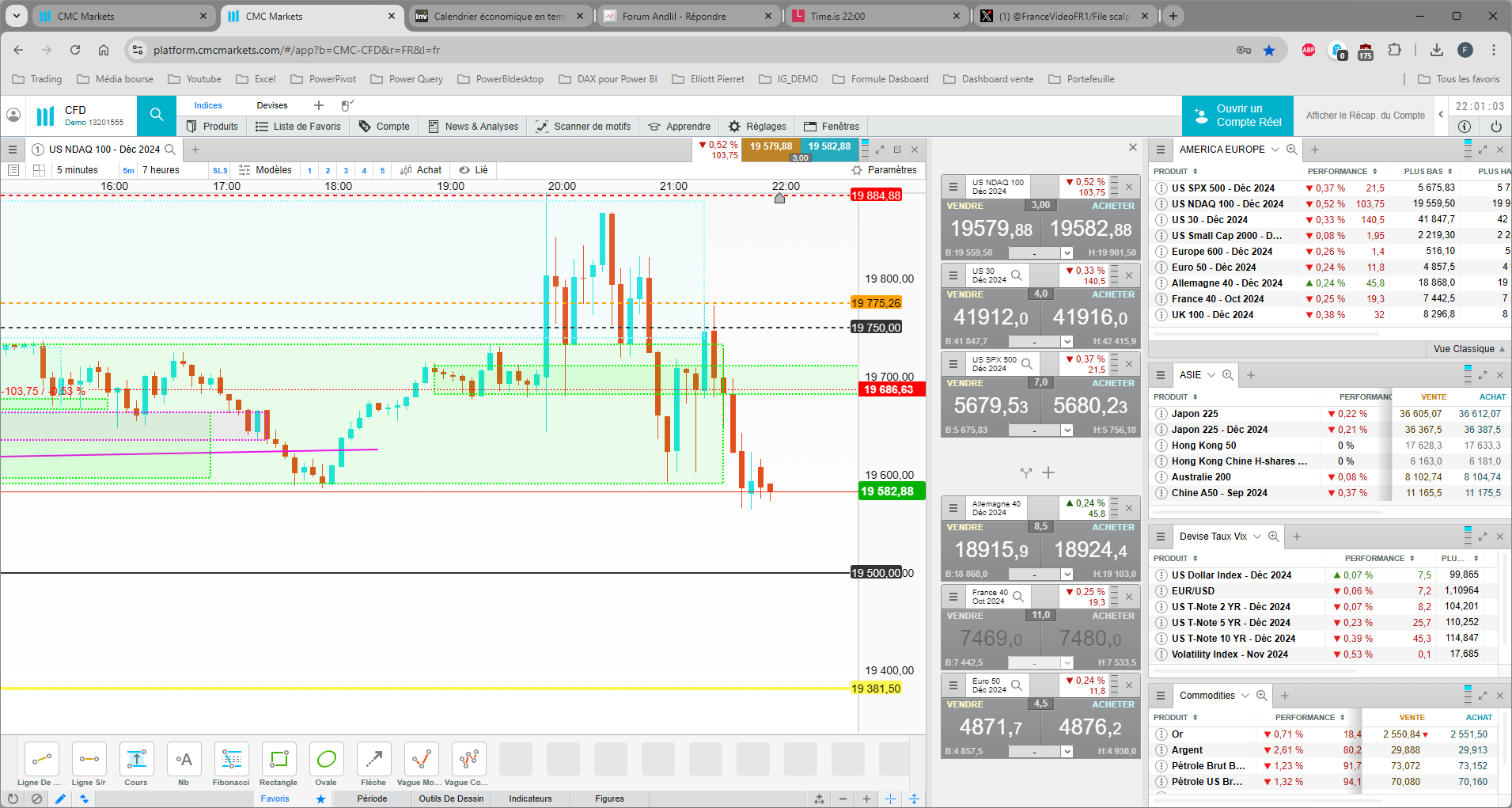The image size is (1512, 808).
Task: Select US SPX 500 - Déc 2024 row
Action: coord(1329,188)
